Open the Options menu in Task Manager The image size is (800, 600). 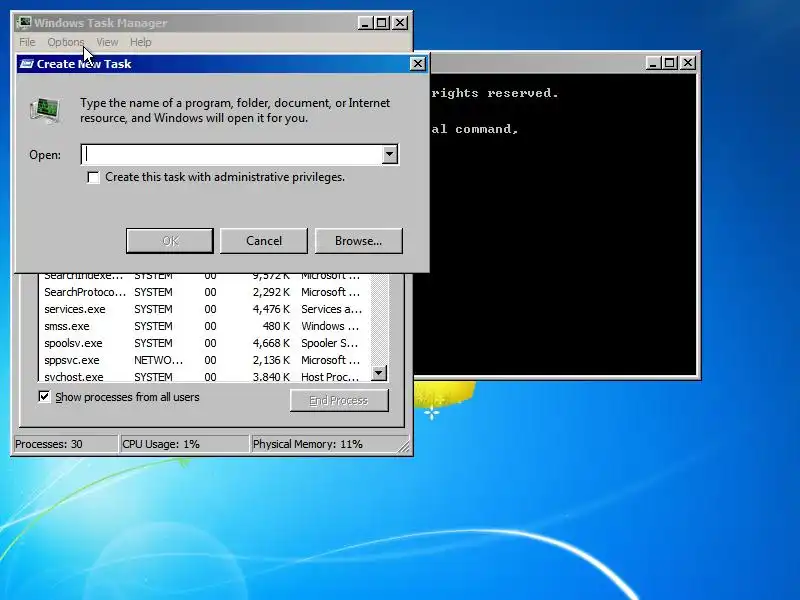pyautogui.click(x=65, y=42)
